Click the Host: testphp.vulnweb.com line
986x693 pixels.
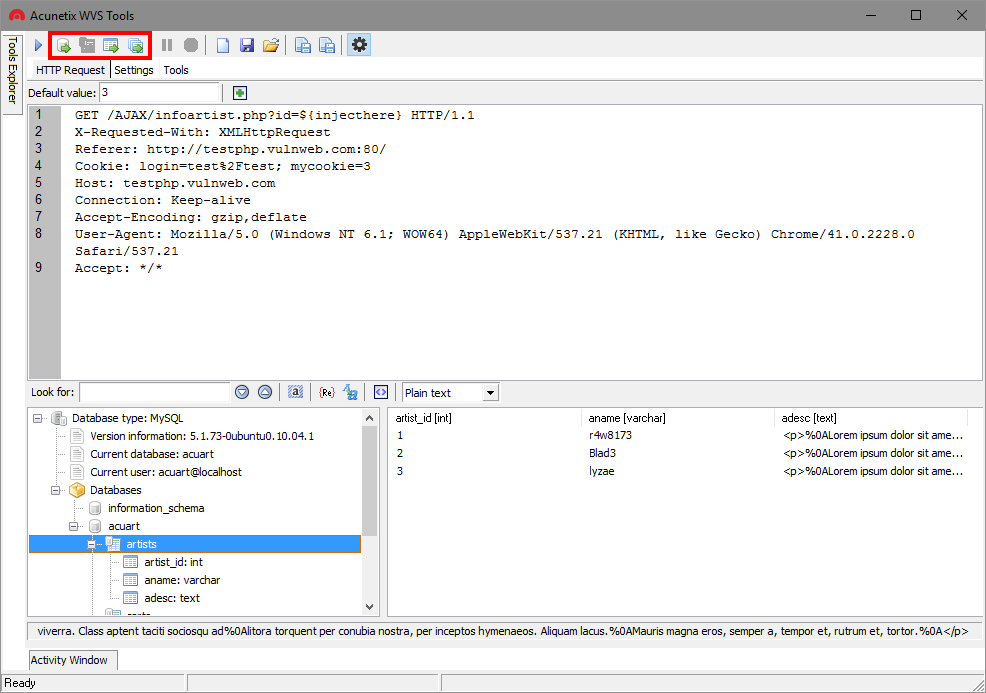point(175,183)
